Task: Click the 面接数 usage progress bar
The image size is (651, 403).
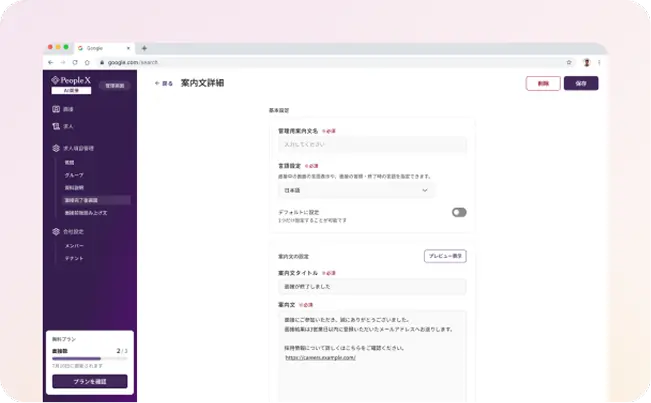Action: (81, 357)
